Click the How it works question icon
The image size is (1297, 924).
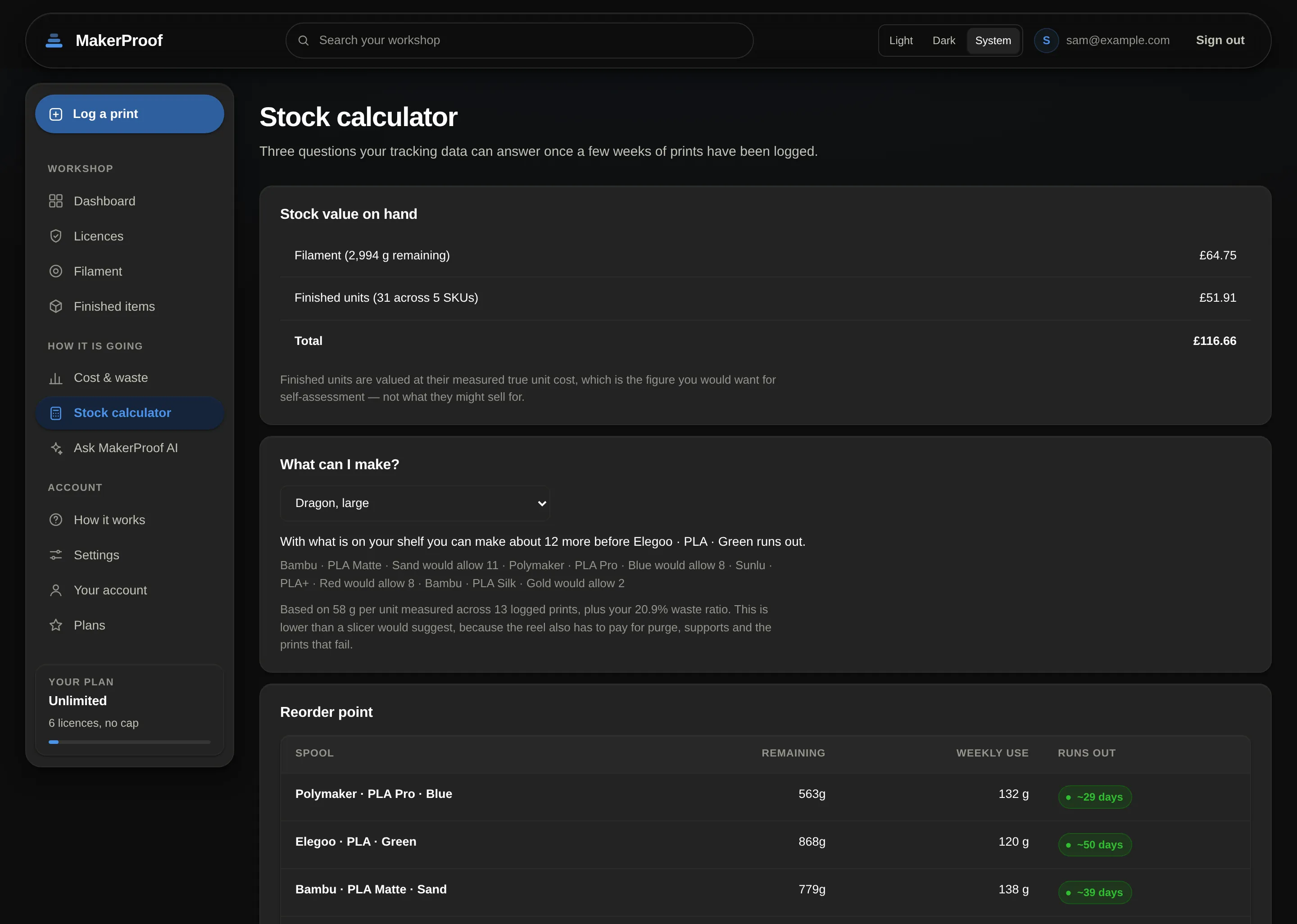tap(56, 520)
